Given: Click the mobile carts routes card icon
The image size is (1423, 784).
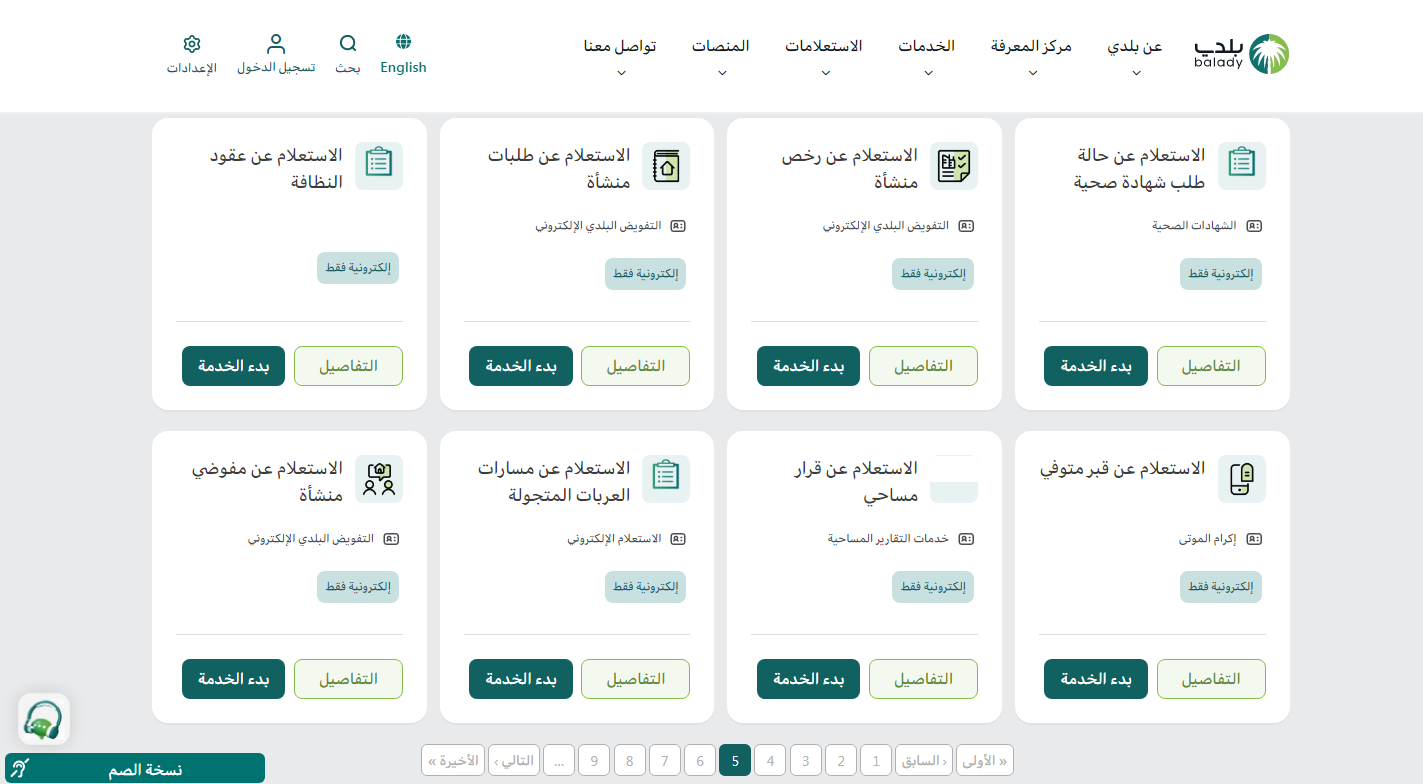Looking at the screenshot, I should 666,478.
